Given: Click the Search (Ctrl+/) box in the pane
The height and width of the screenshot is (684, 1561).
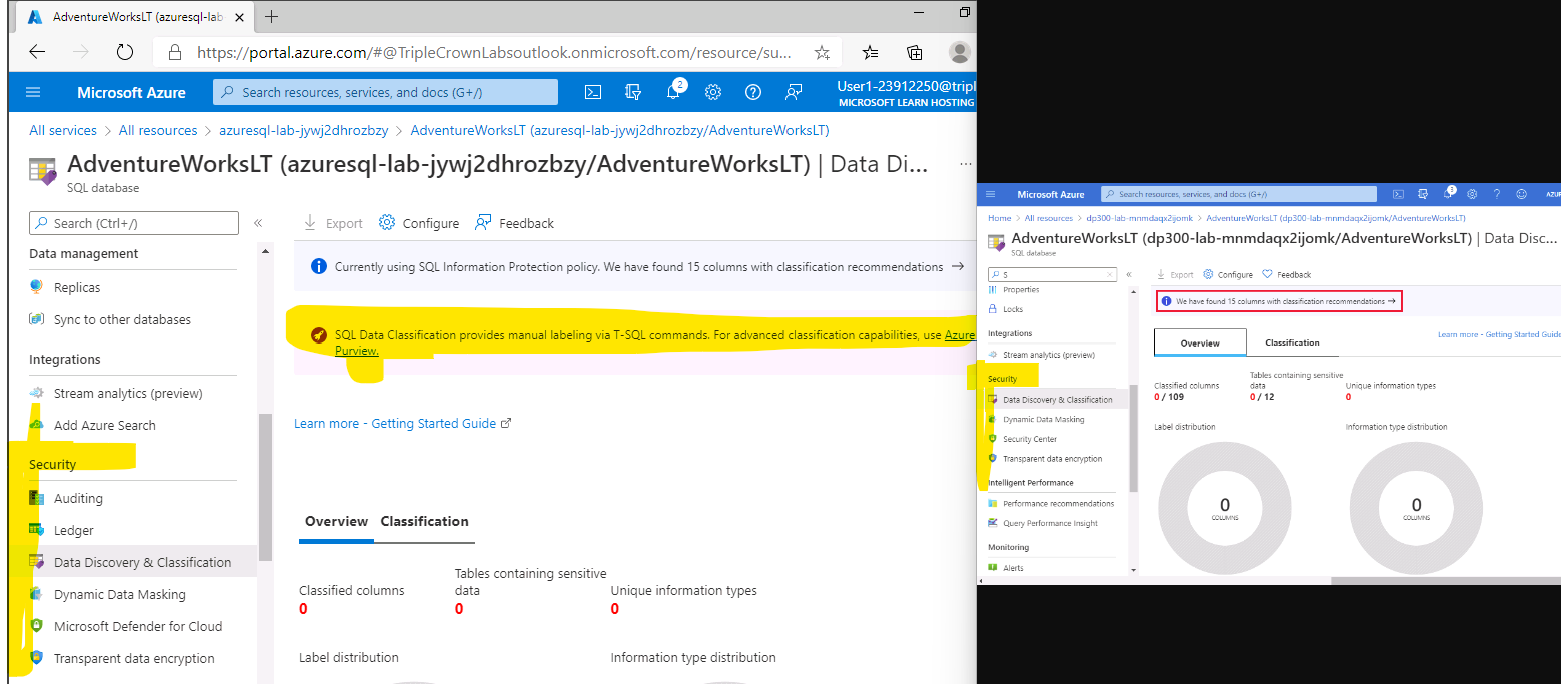Looking at the screenshot, I should coord(133,222).
